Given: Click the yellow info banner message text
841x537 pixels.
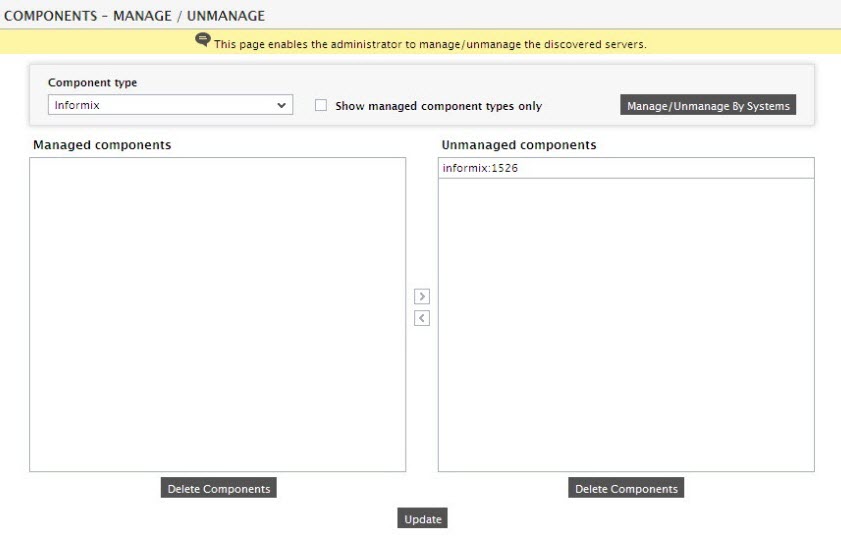Looking at the screenshot, I should [x=430, y=44].
